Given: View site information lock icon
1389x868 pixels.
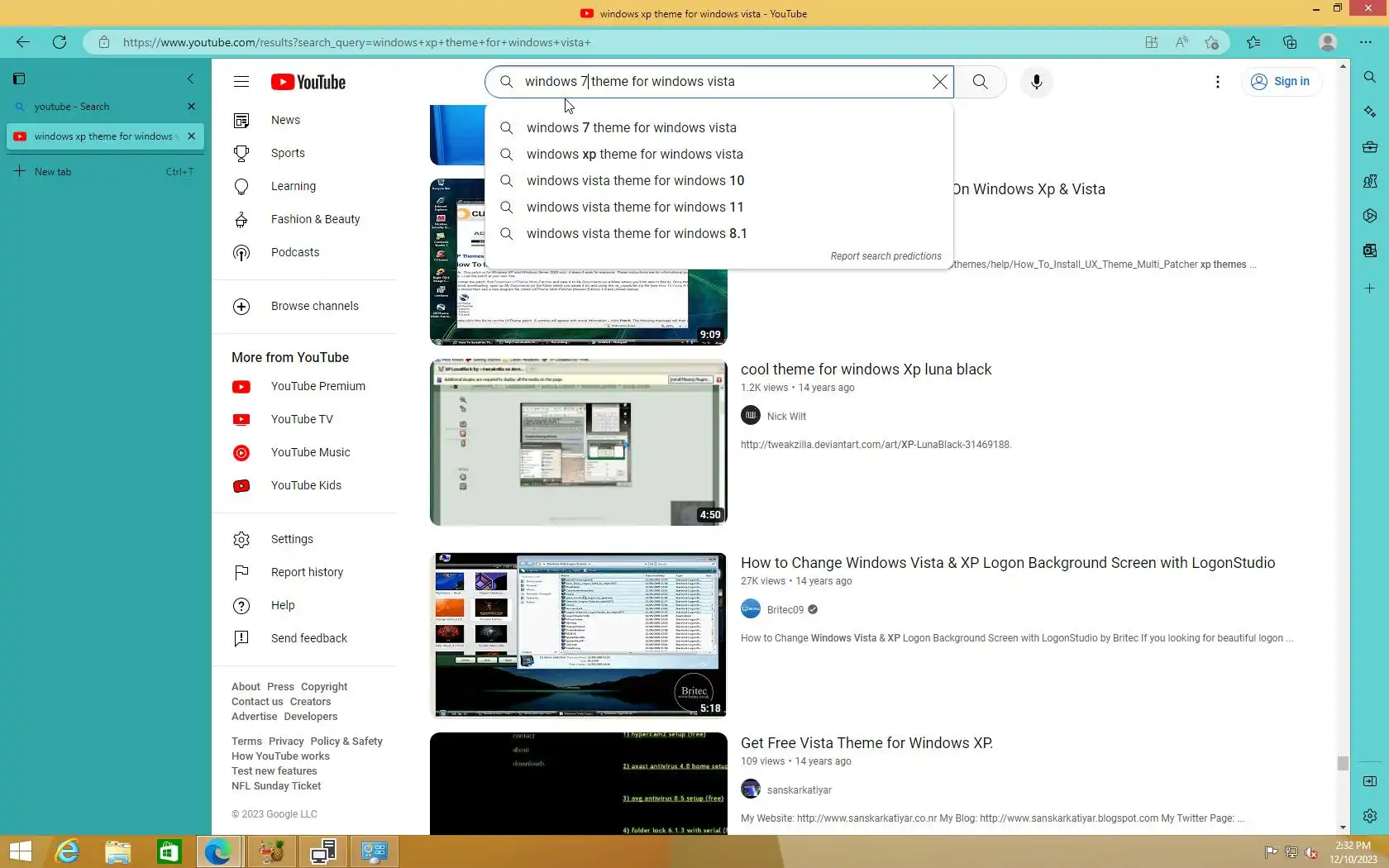Looking at the screenshot, I should coord(104,42).
